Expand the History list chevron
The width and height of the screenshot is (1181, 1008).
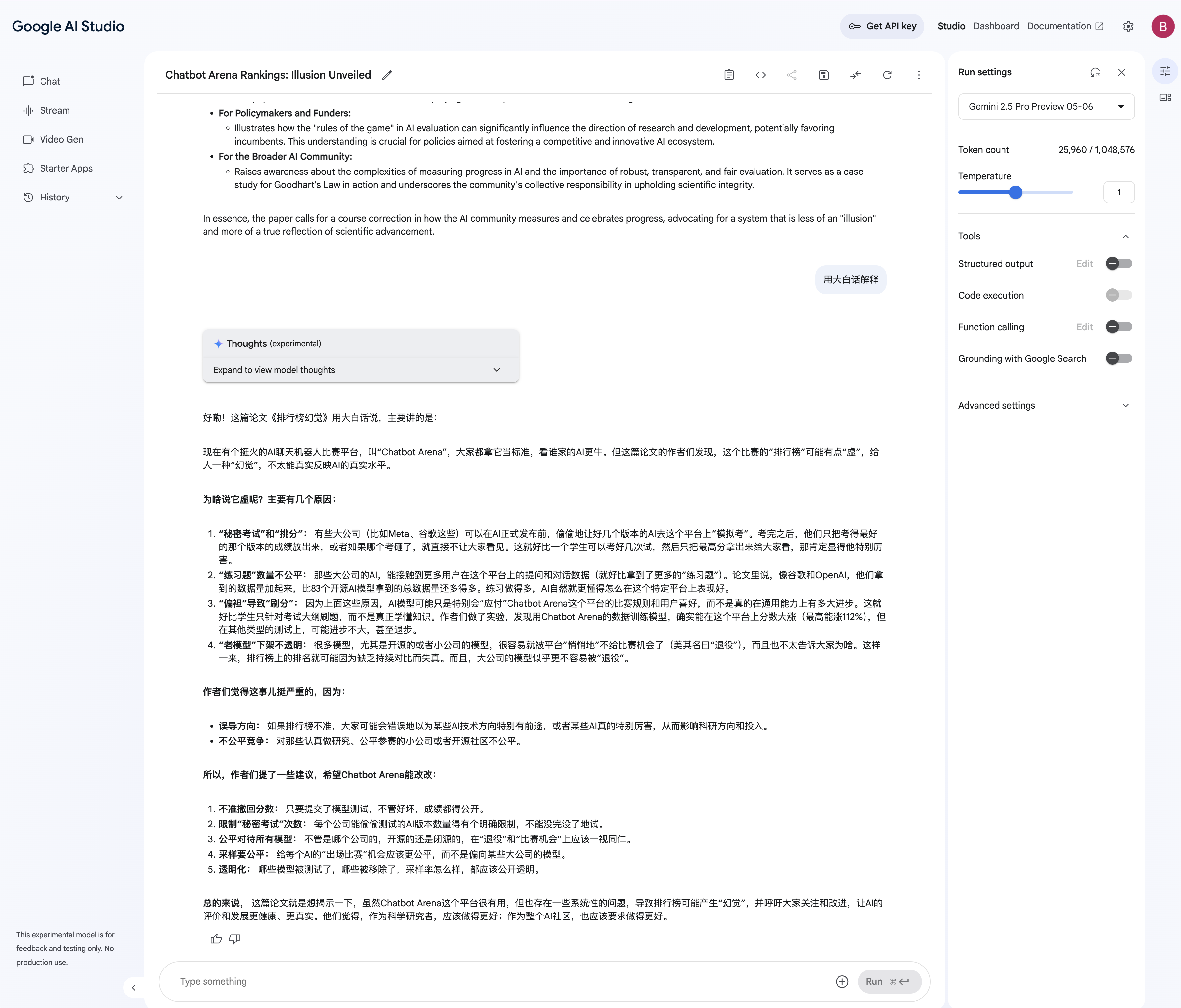[119, 198]
